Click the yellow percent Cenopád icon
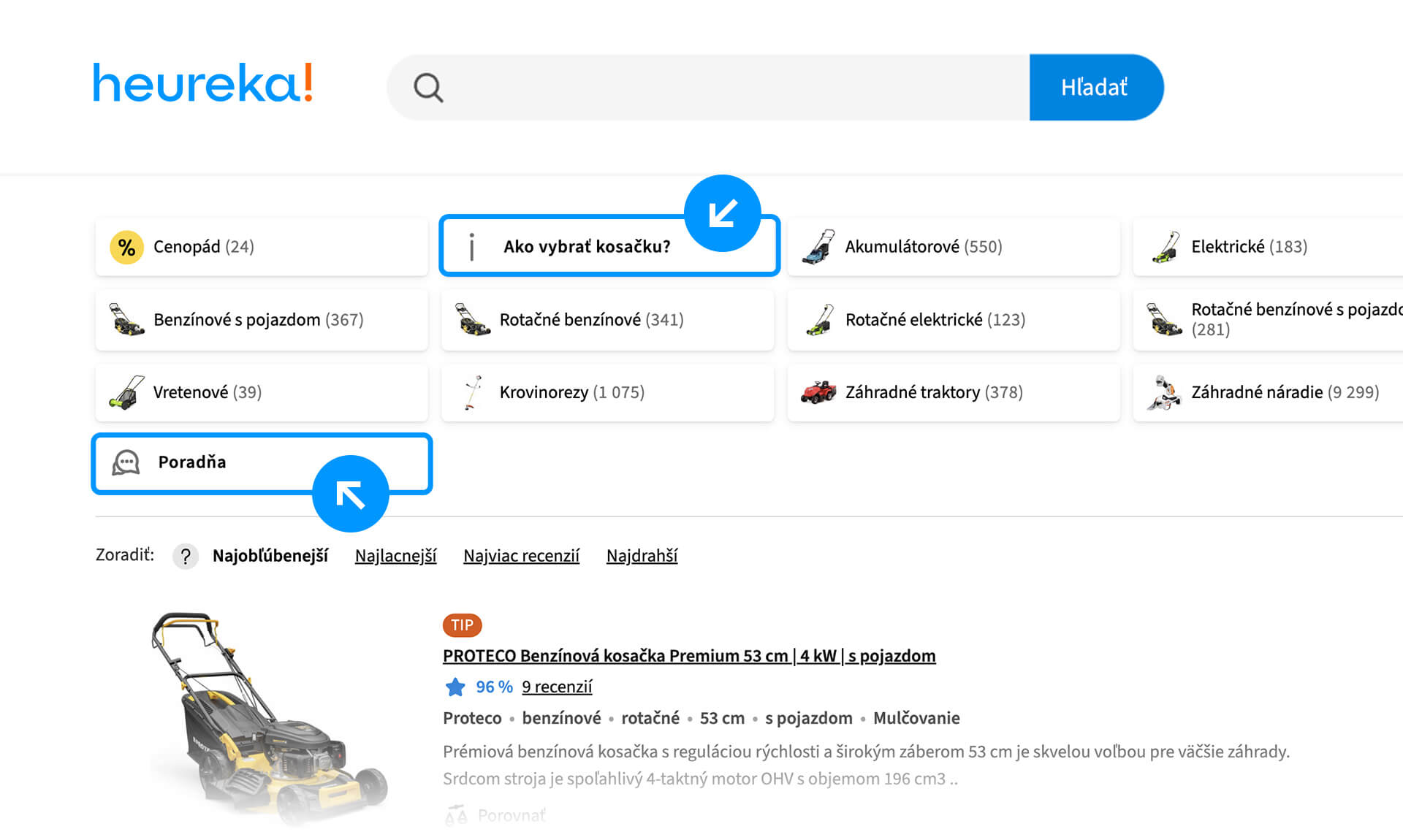The height and width of the screenshot is (840, 1403). pos(126,247)
